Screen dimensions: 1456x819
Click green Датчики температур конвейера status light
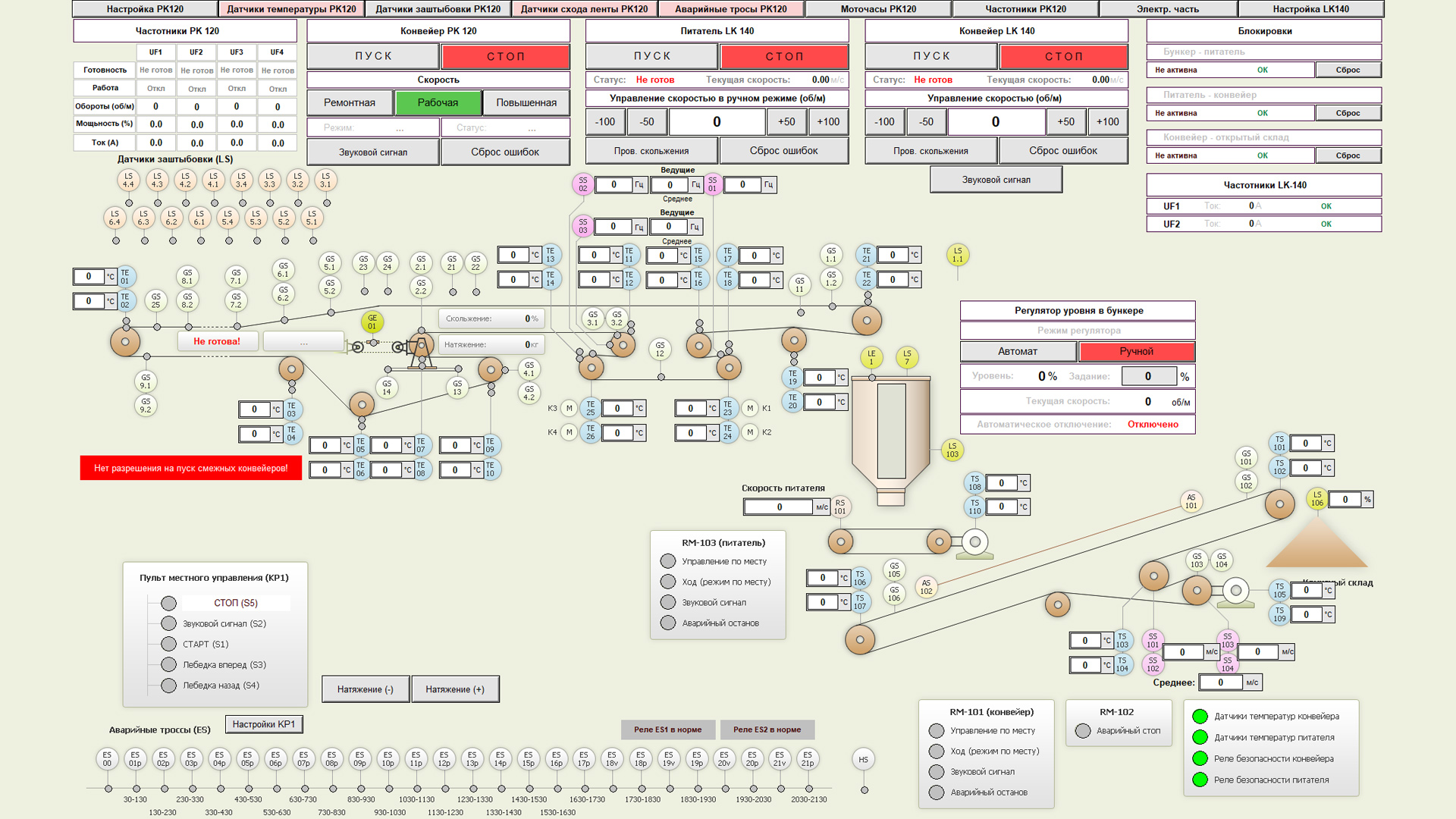click(x=1200, y=716)
